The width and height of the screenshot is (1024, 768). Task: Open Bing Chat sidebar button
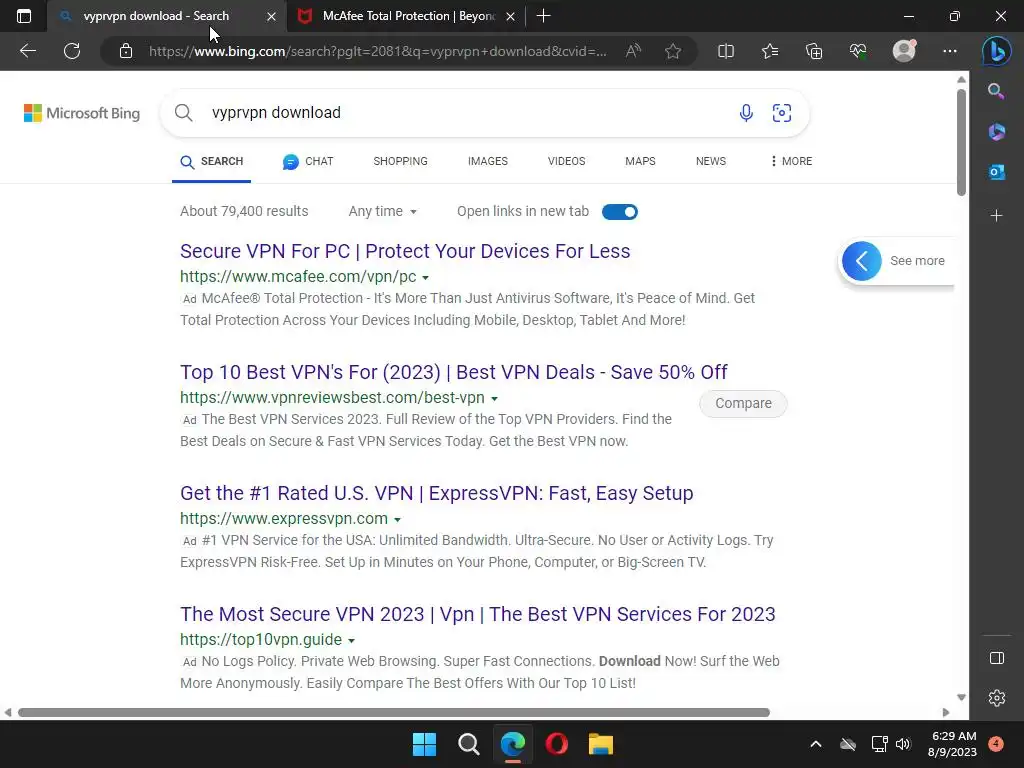coord(996,51)
